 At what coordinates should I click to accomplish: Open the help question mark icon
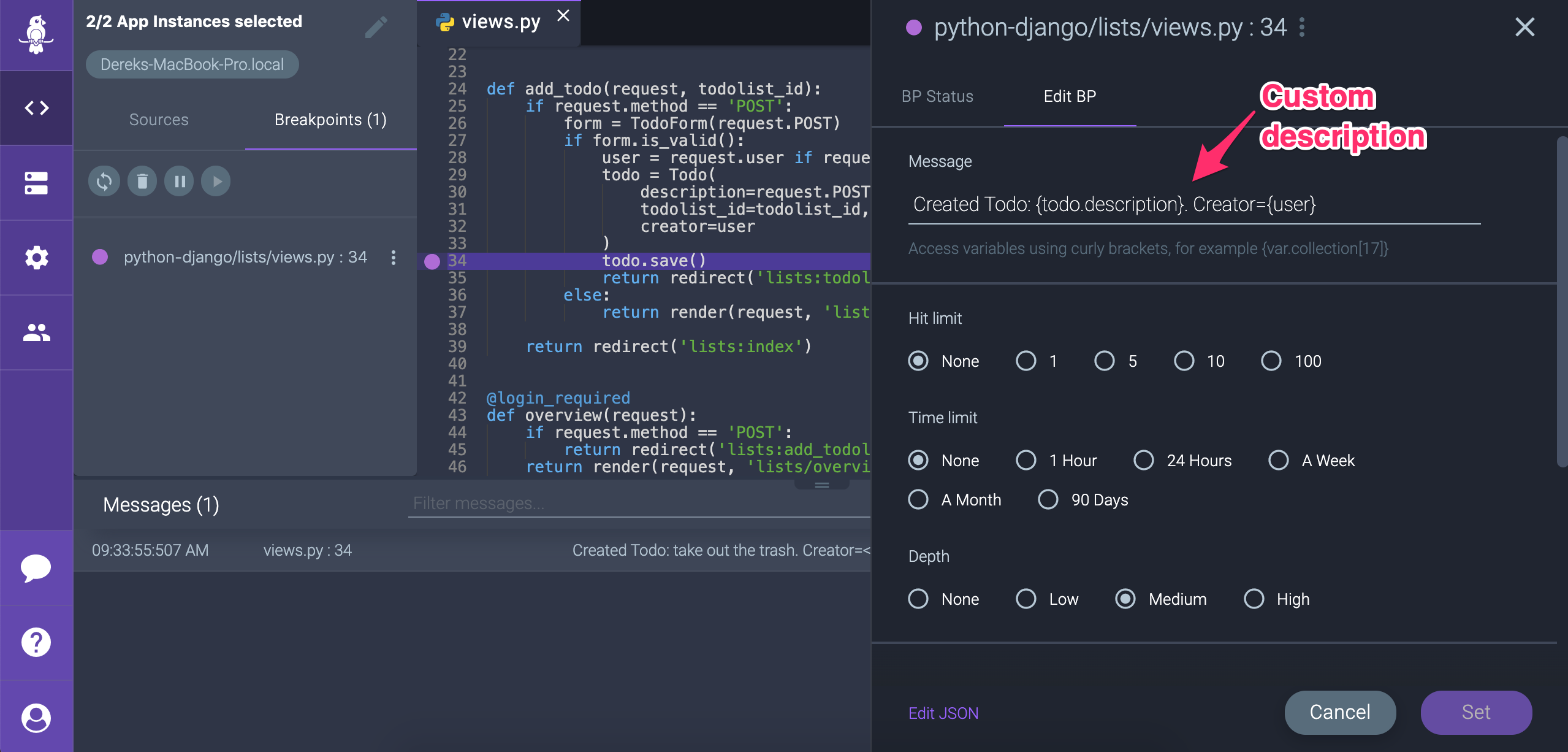click(x=36, y=642)
